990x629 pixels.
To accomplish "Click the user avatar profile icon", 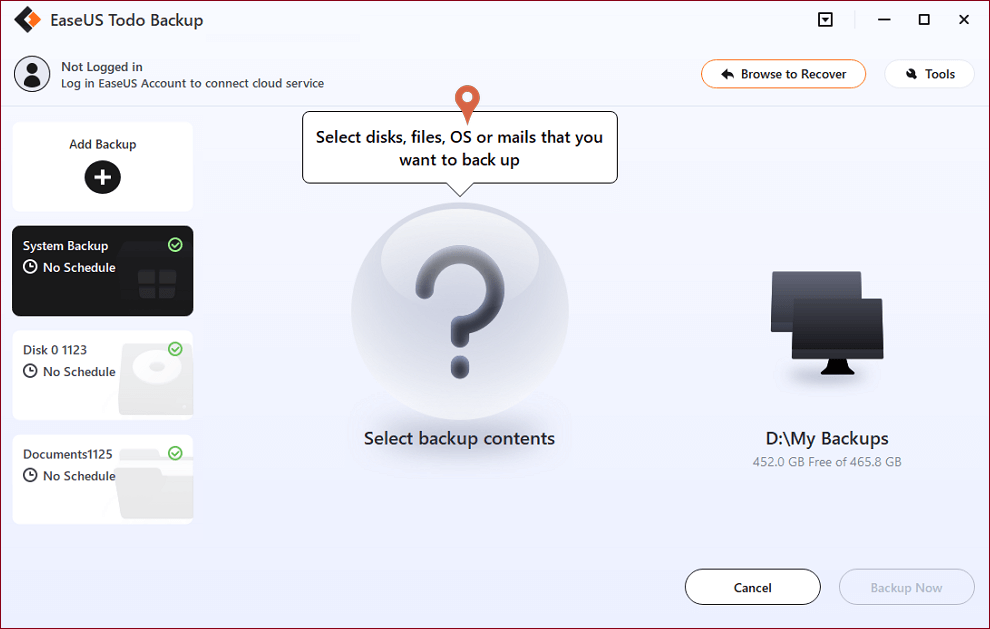I will coord(32,74).
